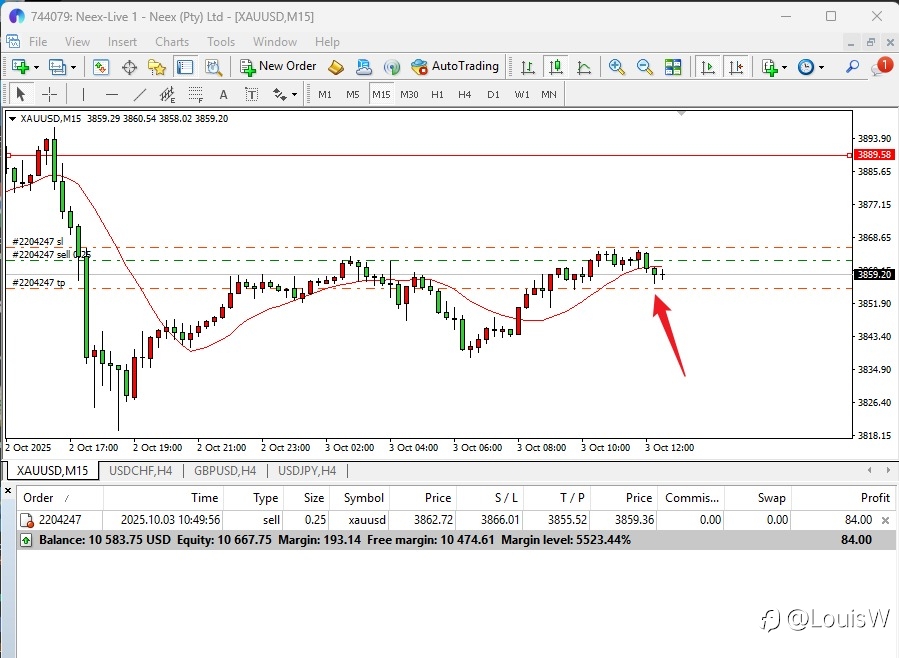Click the New Order button
This screenshot has height=658, width=899.
pyautogui.click(x=278, y=67)
